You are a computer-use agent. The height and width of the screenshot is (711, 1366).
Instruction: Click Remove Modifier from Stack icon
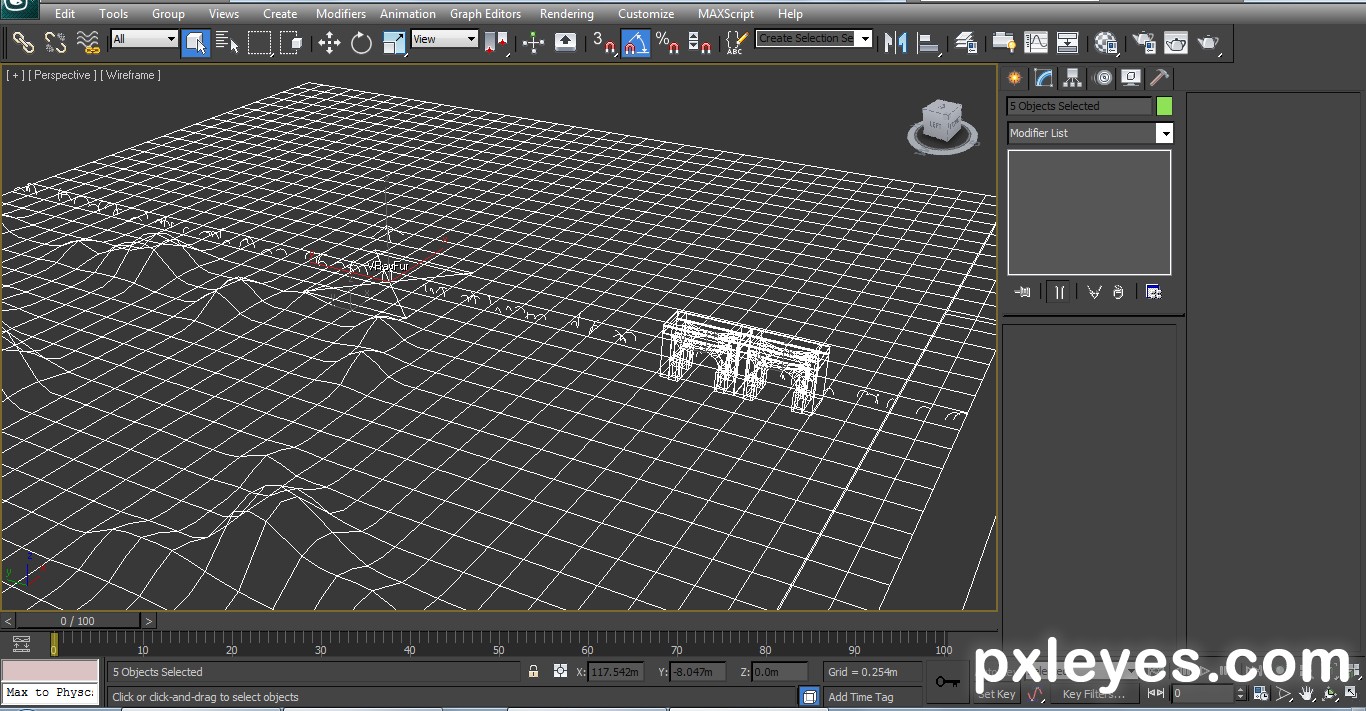tap(1118, 292)
